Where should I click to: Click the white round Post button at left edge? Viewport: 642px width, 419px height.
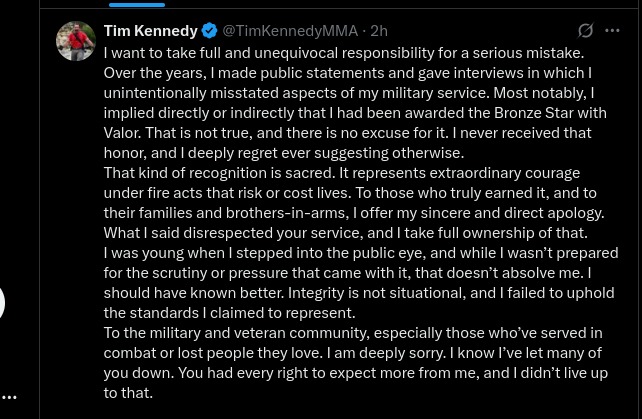[2, 303]
